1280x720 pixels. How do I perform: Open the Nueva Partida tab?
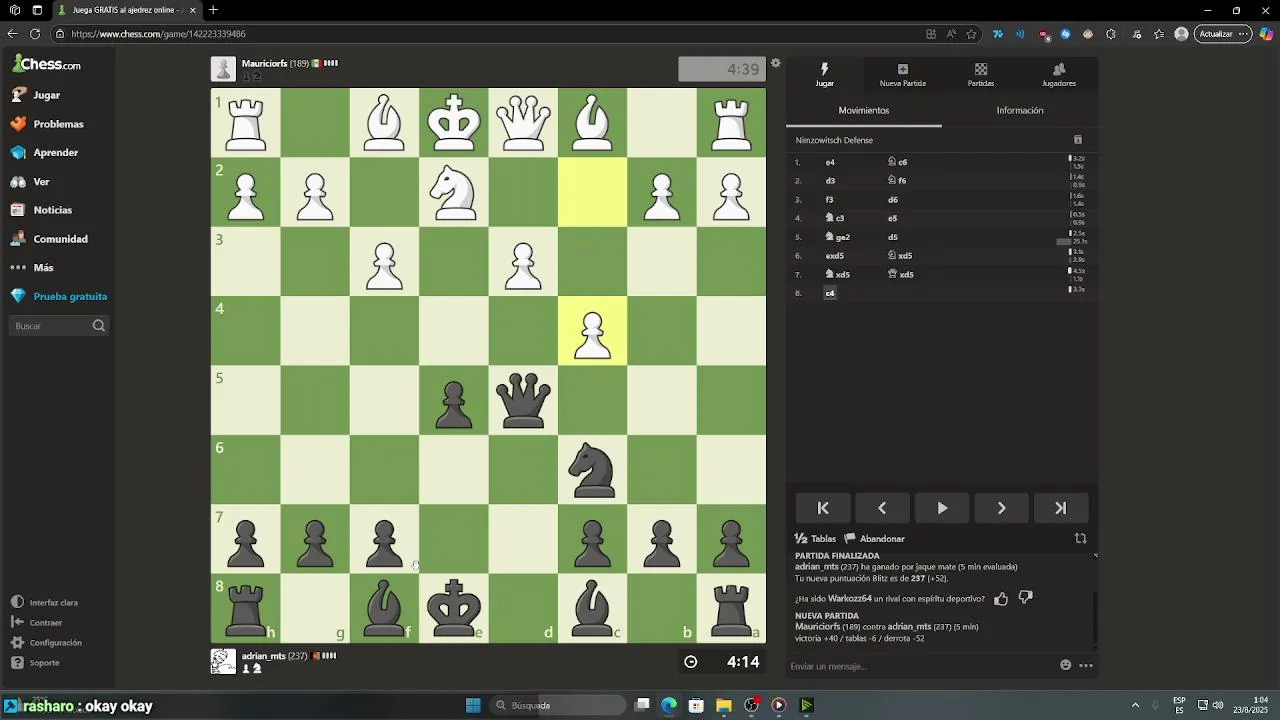coord(902,75)
